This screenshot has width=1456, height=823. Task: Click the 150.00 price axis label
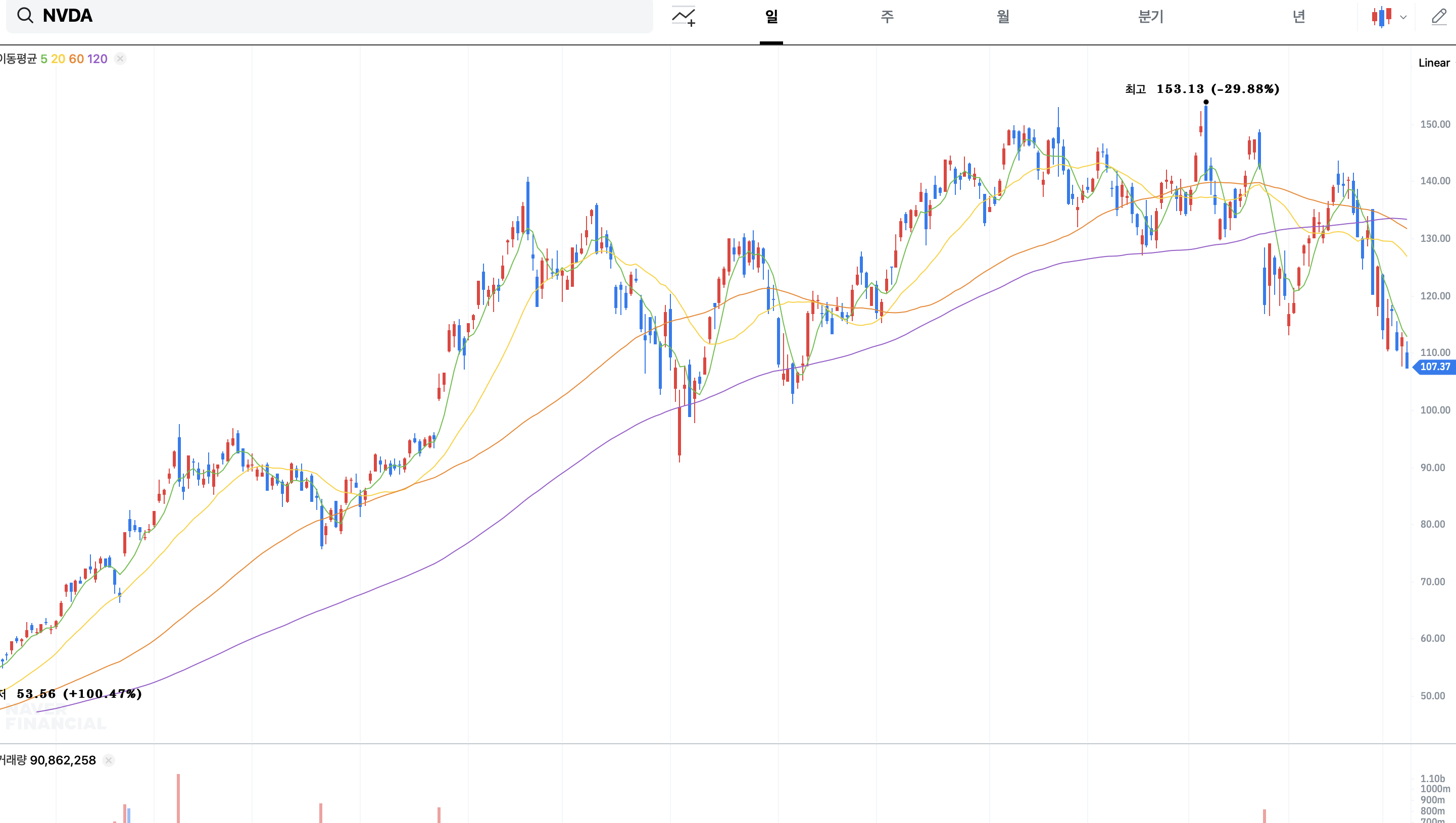(x=1435, y=124)
